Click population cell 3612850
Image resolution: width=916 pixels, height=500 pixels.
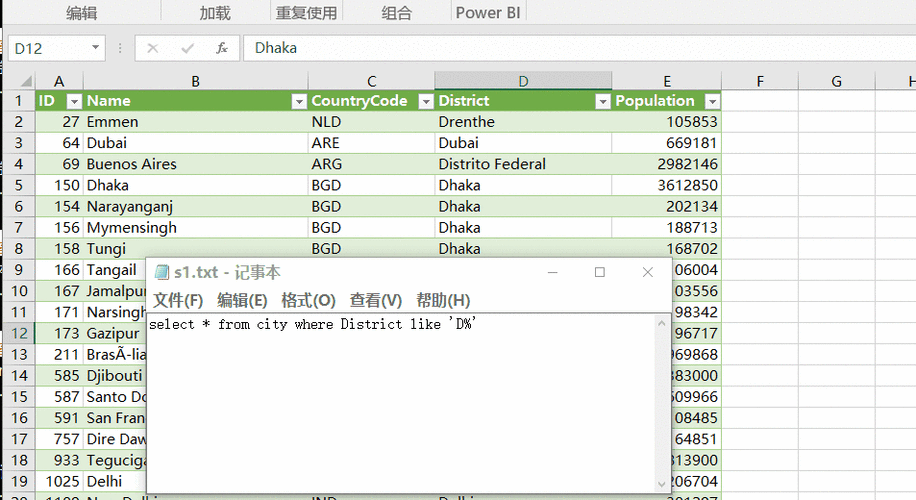point(667,185)
